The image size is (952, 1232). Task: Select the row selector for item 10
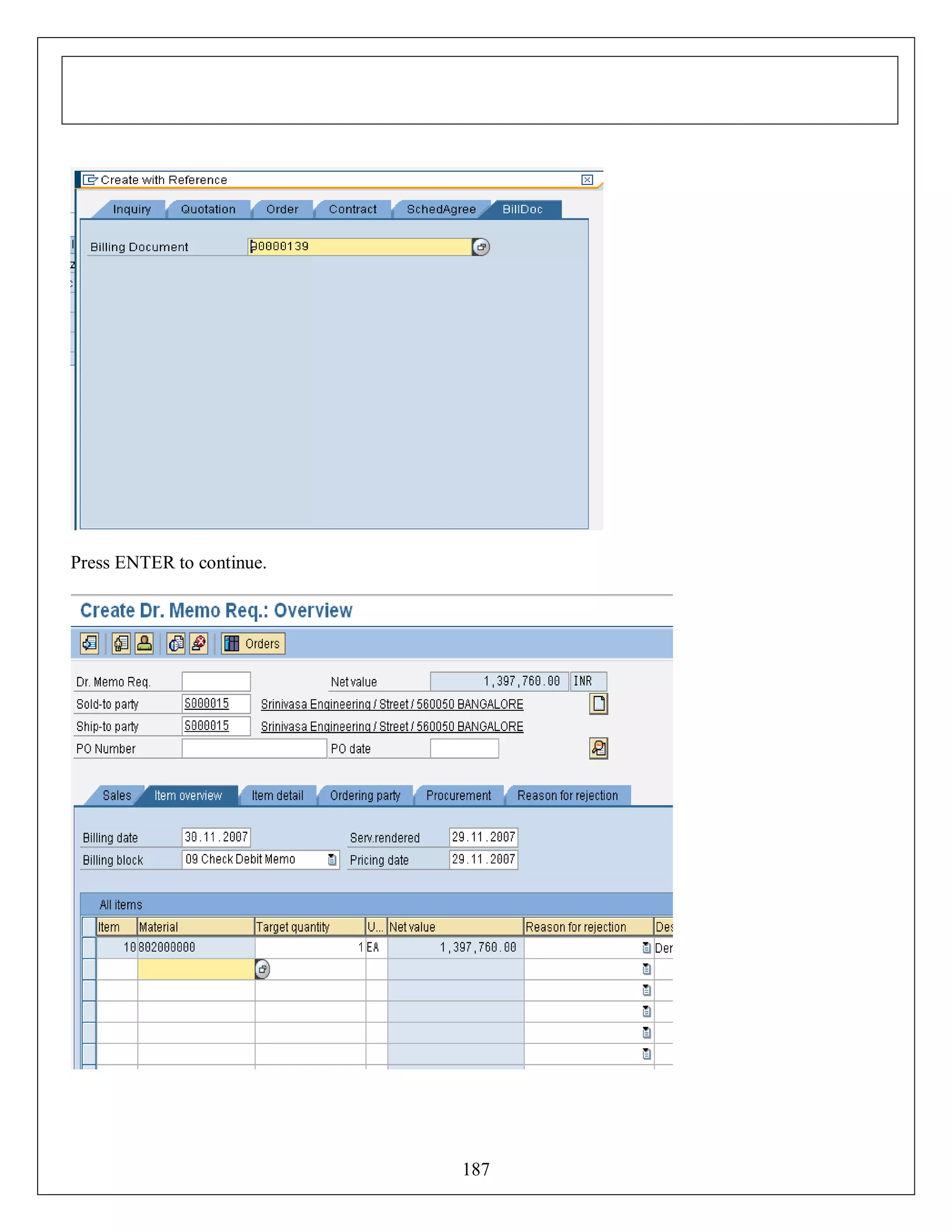click(88, 947)
